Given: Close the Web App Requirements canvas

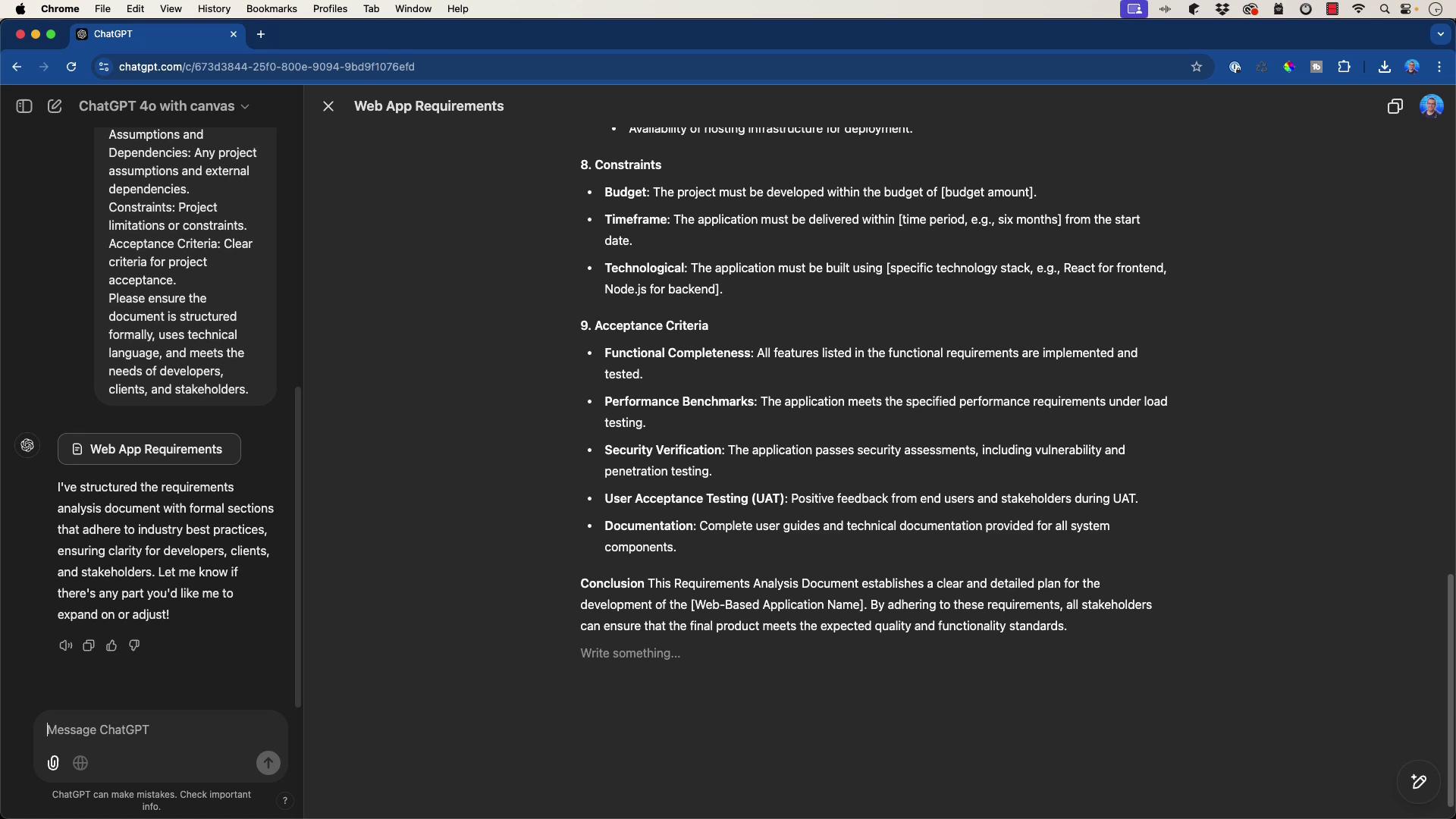Looking at the screenshot, I should (x=328, y=107).
